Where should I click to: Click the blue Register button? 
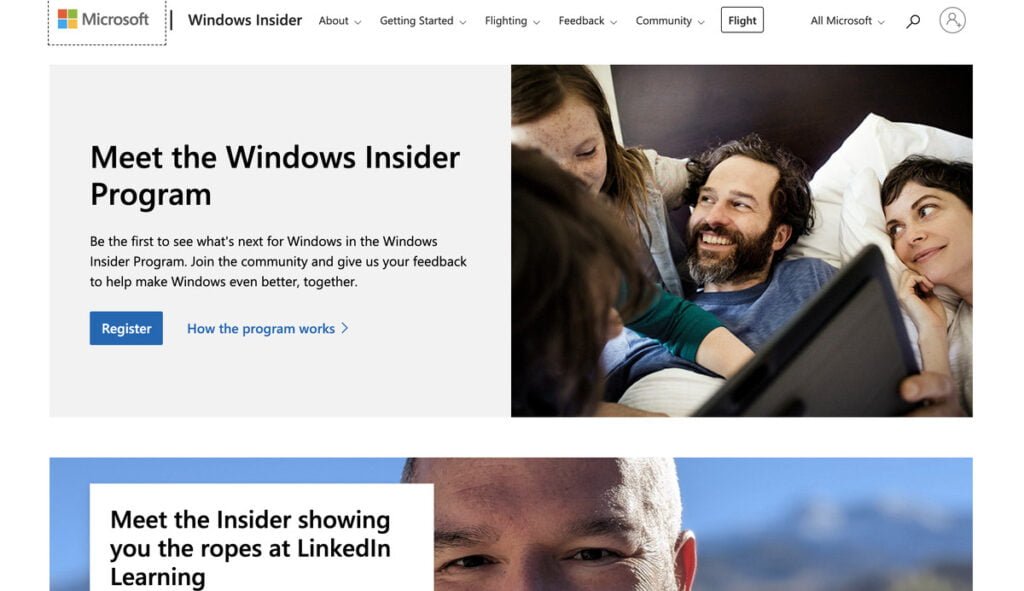pos(126,328)
